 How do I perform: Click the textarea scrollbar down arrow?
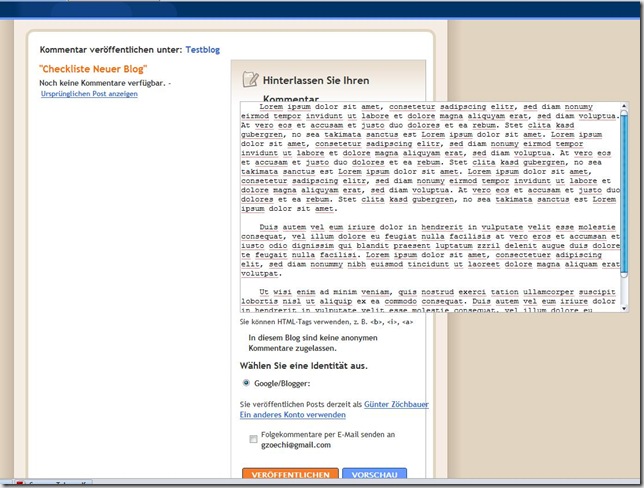[x=624, y=308]
